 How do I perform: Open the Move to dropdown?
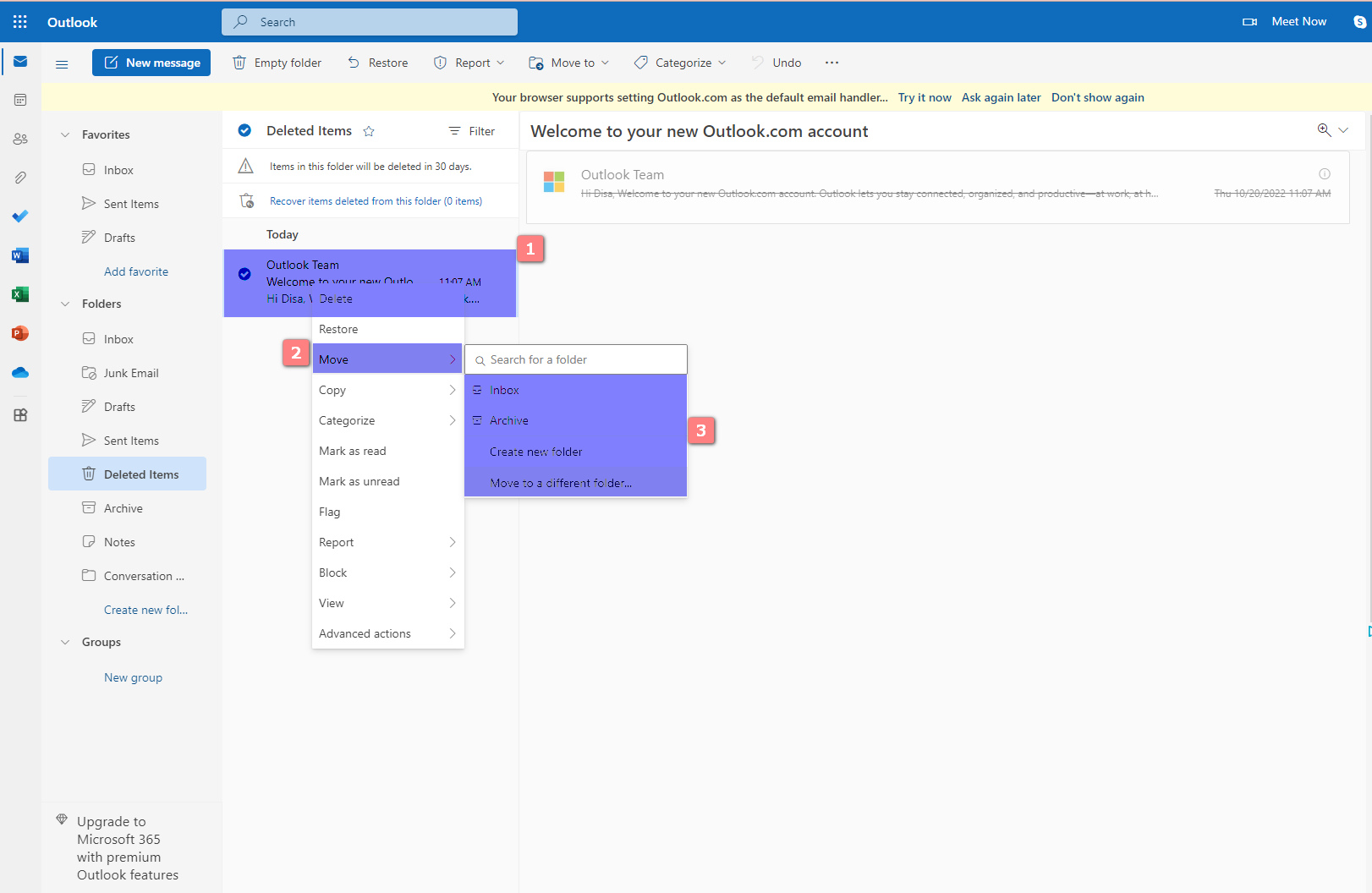coord(569,63)
